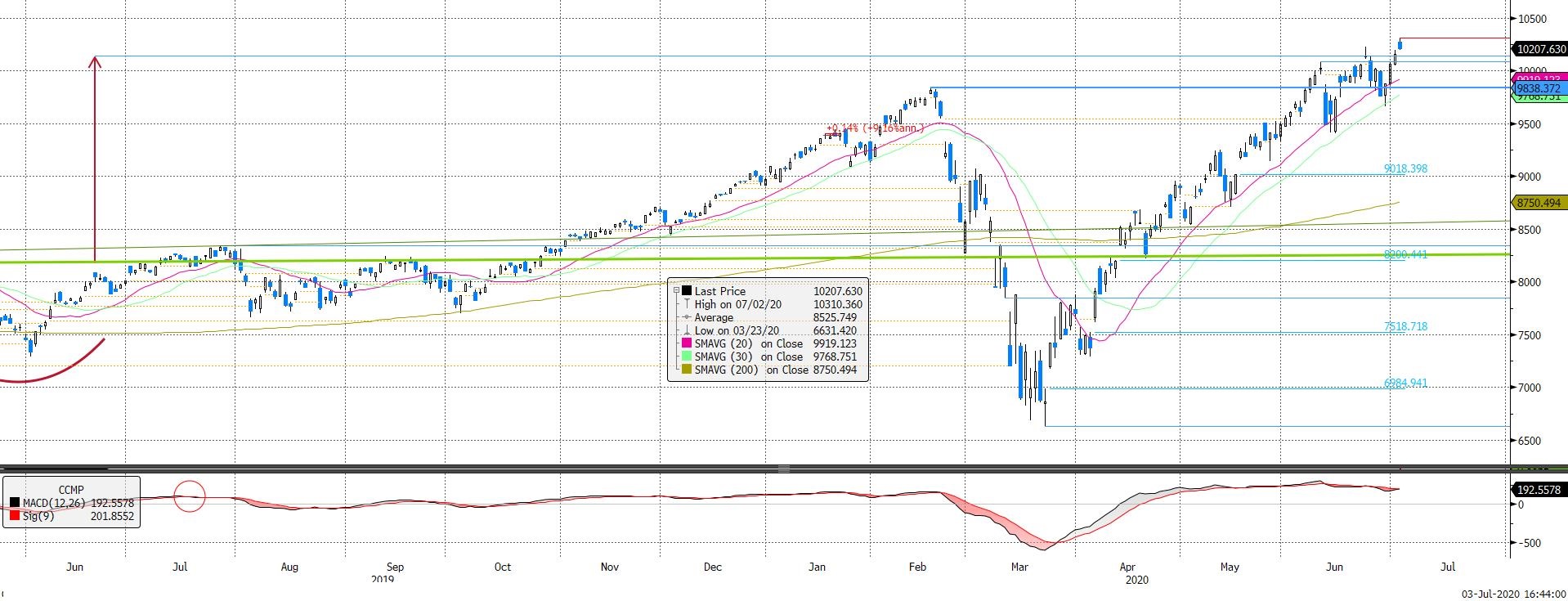This screenshot has width=1568, height=601.
Task: Click the Average line icon in legend
Action: 687,317
